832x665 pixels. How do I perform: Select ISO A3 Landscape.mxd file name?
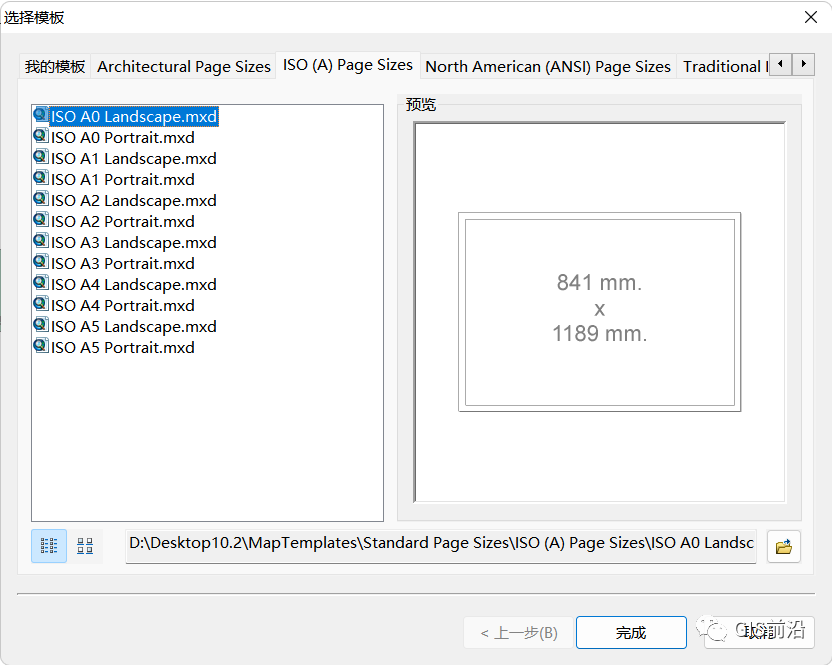[x=134, y=243]
